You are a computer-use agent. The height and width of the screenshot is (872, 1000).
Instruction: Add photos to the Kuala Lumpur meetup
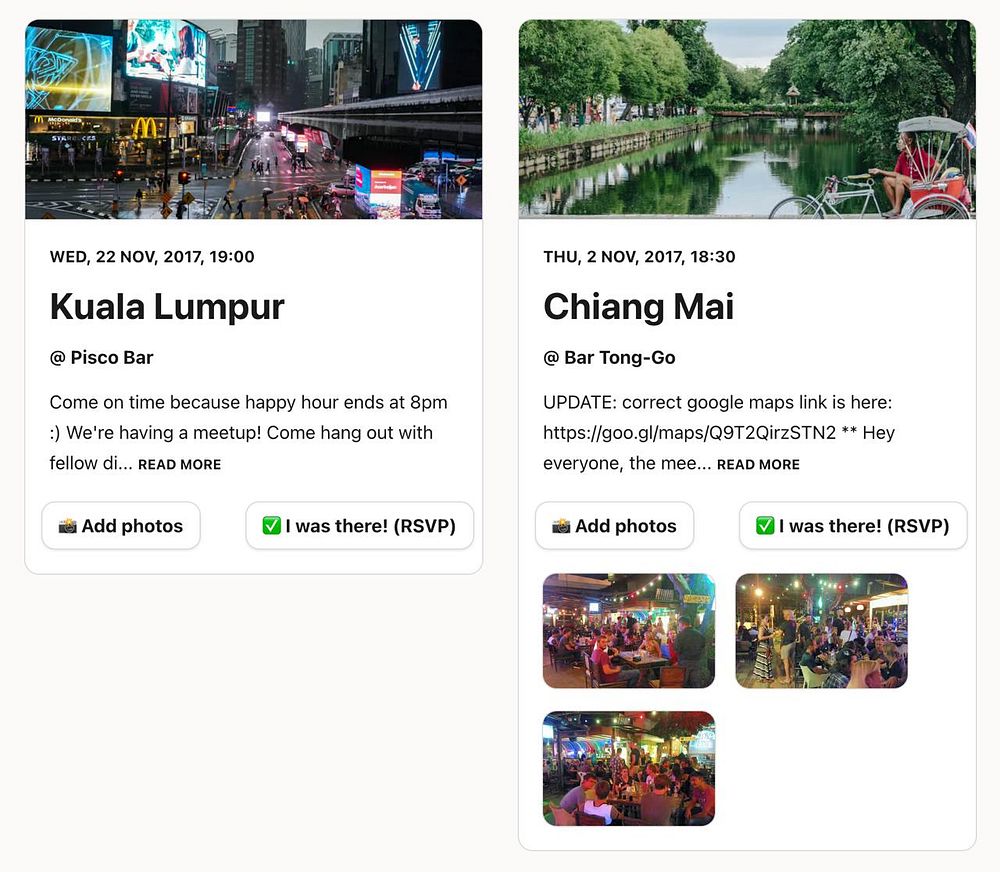pos(121,526)
